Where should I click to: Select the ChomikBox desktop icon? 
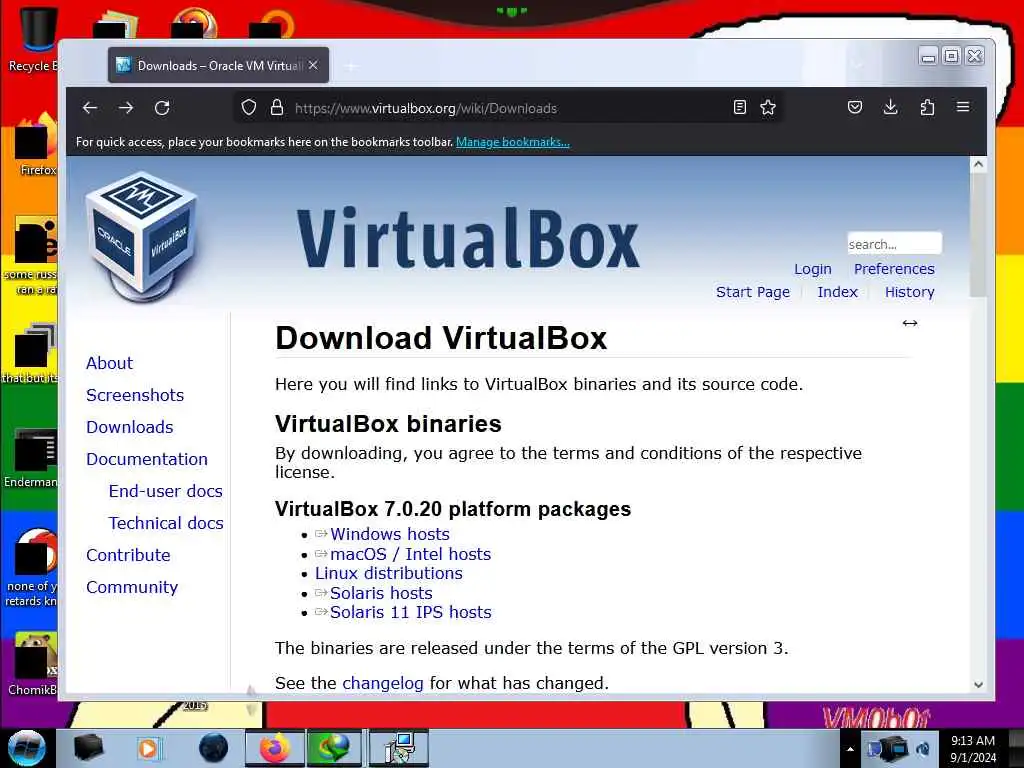(x=31, y=665)
